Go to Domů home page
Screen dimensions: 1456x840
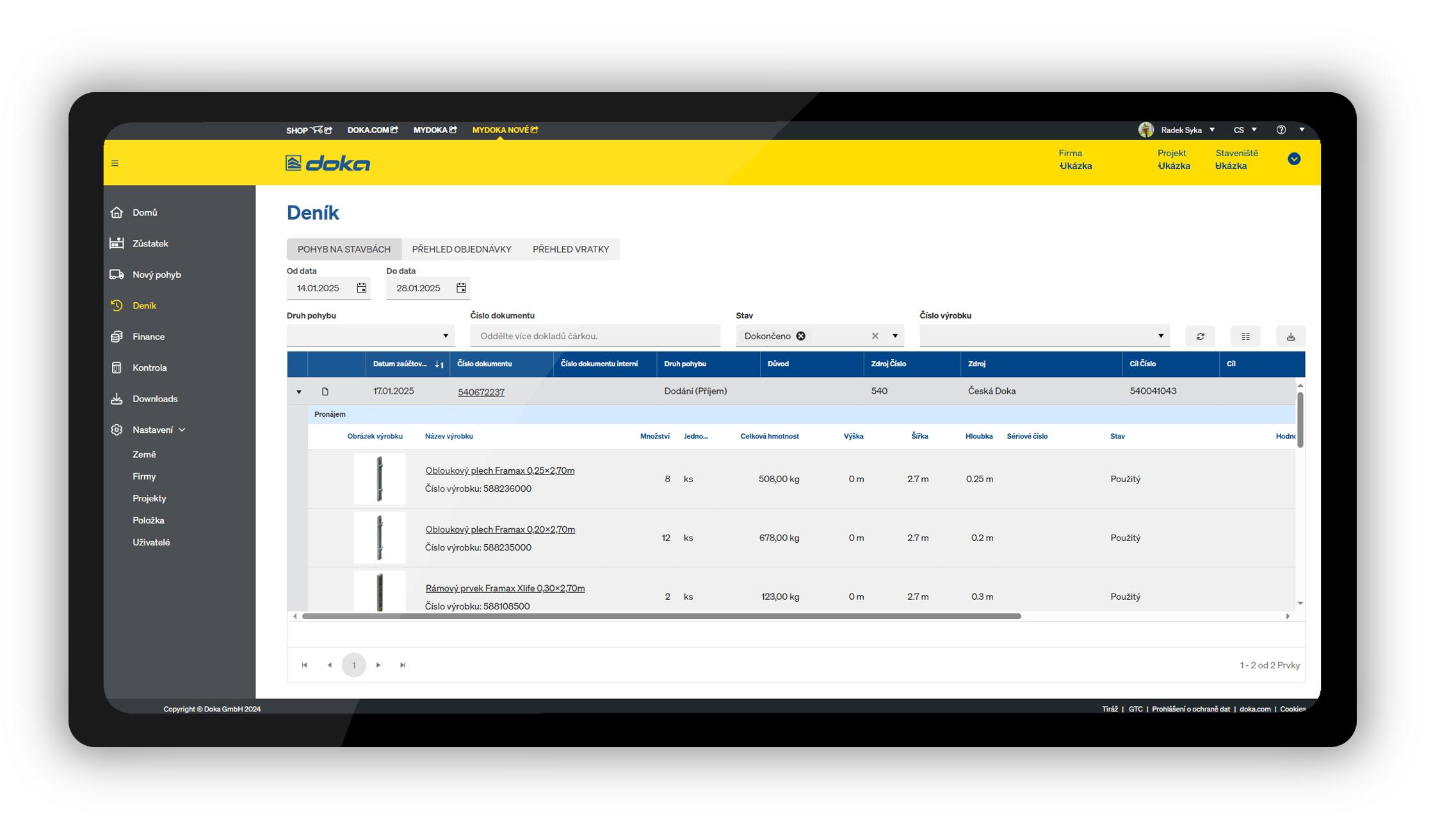click(x=145, y=213)
